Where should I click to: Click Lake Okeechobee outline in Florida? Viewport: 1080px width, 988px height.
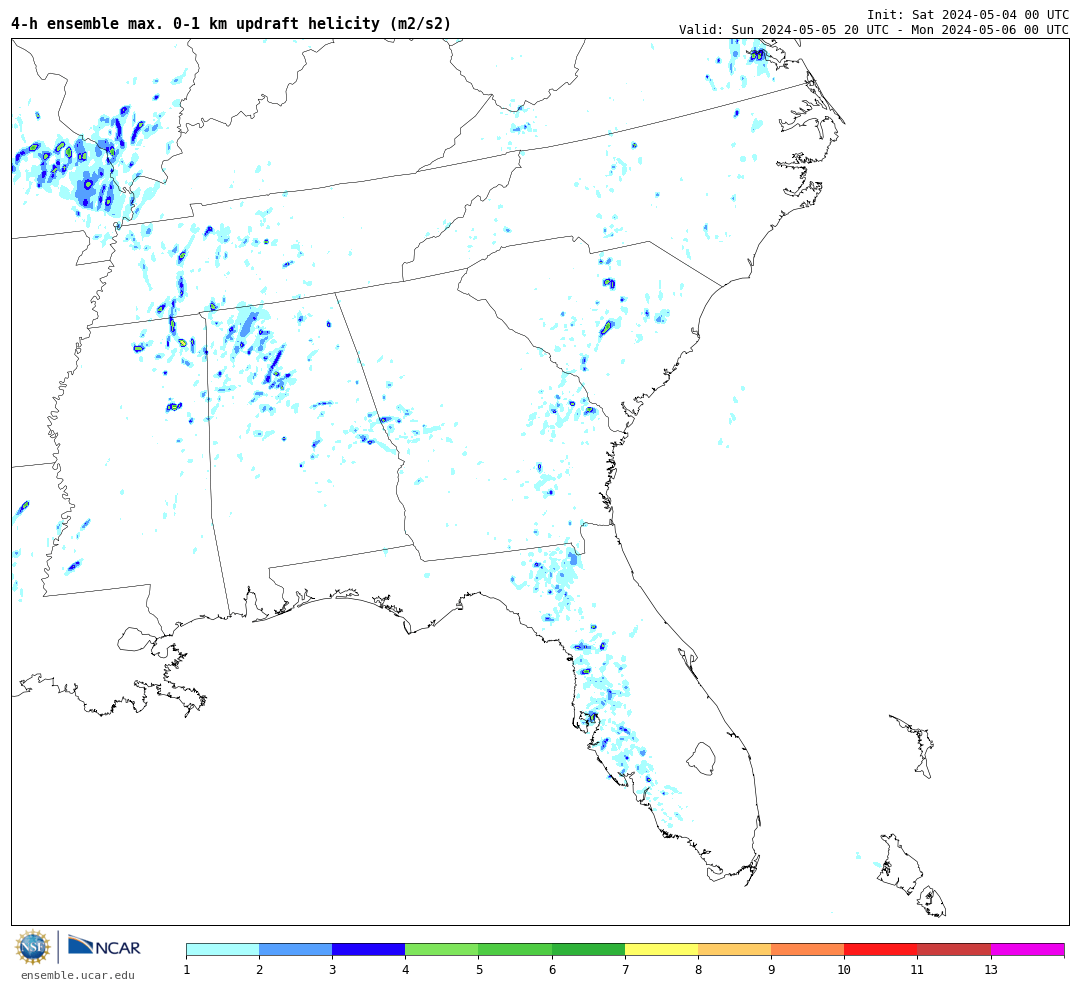pyautogui.click(x=701, y=759)
